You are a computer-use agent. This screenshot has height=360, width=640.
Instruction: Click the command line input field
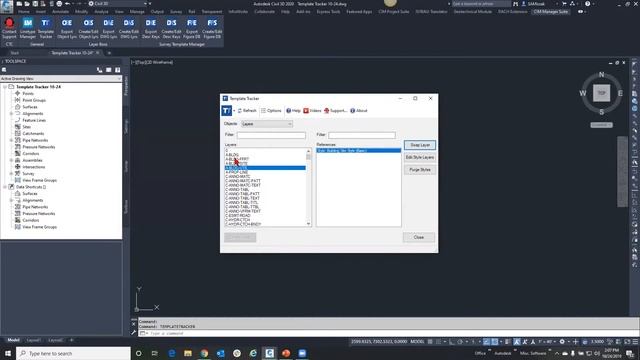pos(388,333)
